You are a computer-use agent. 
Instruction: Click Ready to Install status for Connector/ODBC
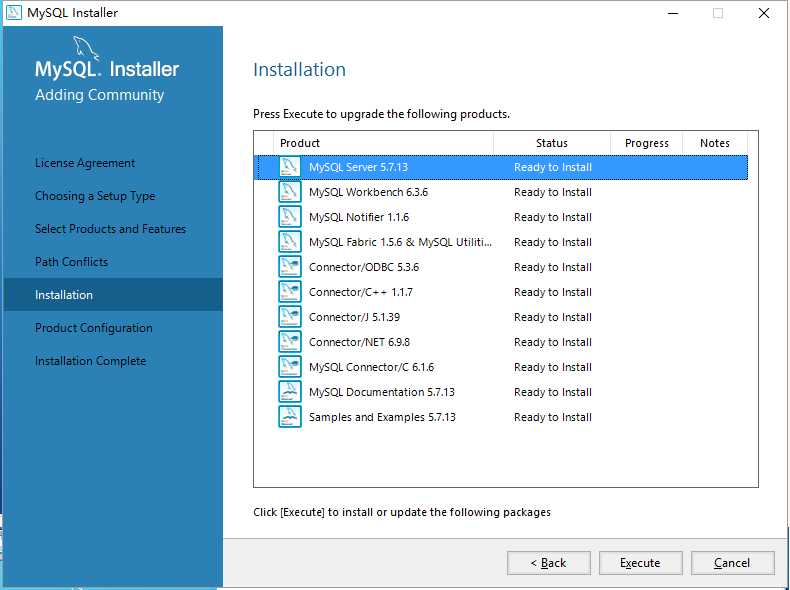pos(553,267)
